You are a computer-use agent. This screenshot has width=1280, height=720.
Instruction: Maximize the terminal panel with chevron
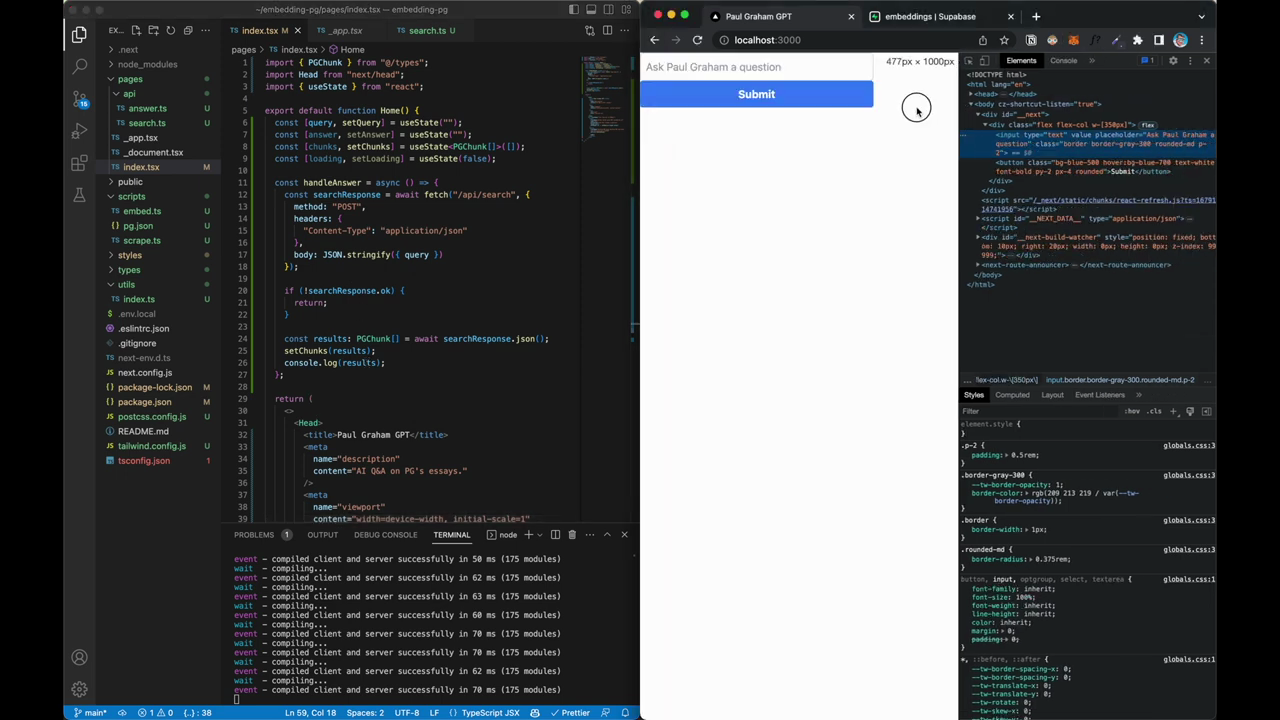[x=607, y=535]
